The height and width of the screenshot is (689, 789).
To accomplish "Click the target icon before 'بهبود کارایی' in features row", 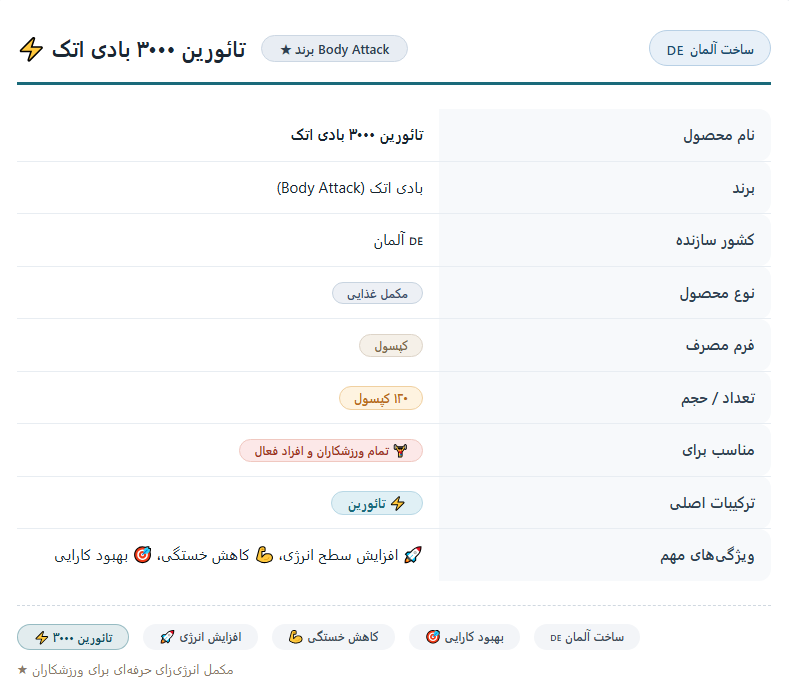I will coord(143,555).
